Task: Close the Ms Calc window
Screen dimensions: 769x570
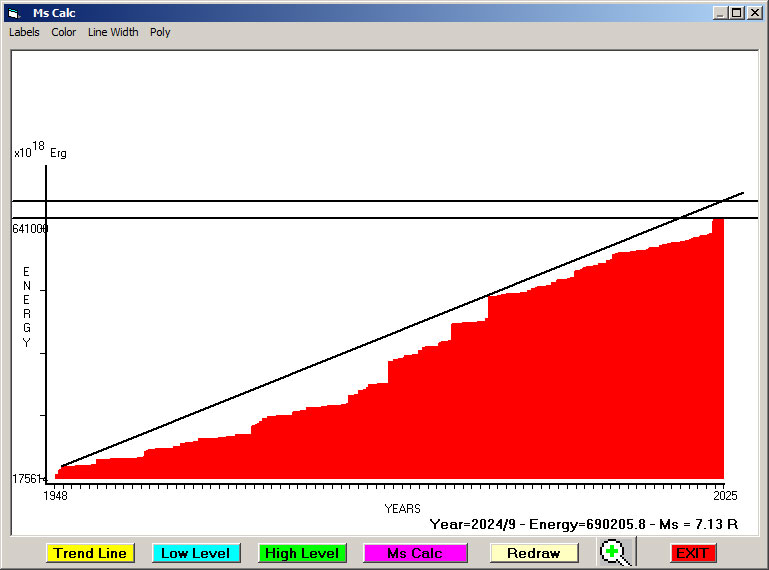Action: tap(753, 13)
